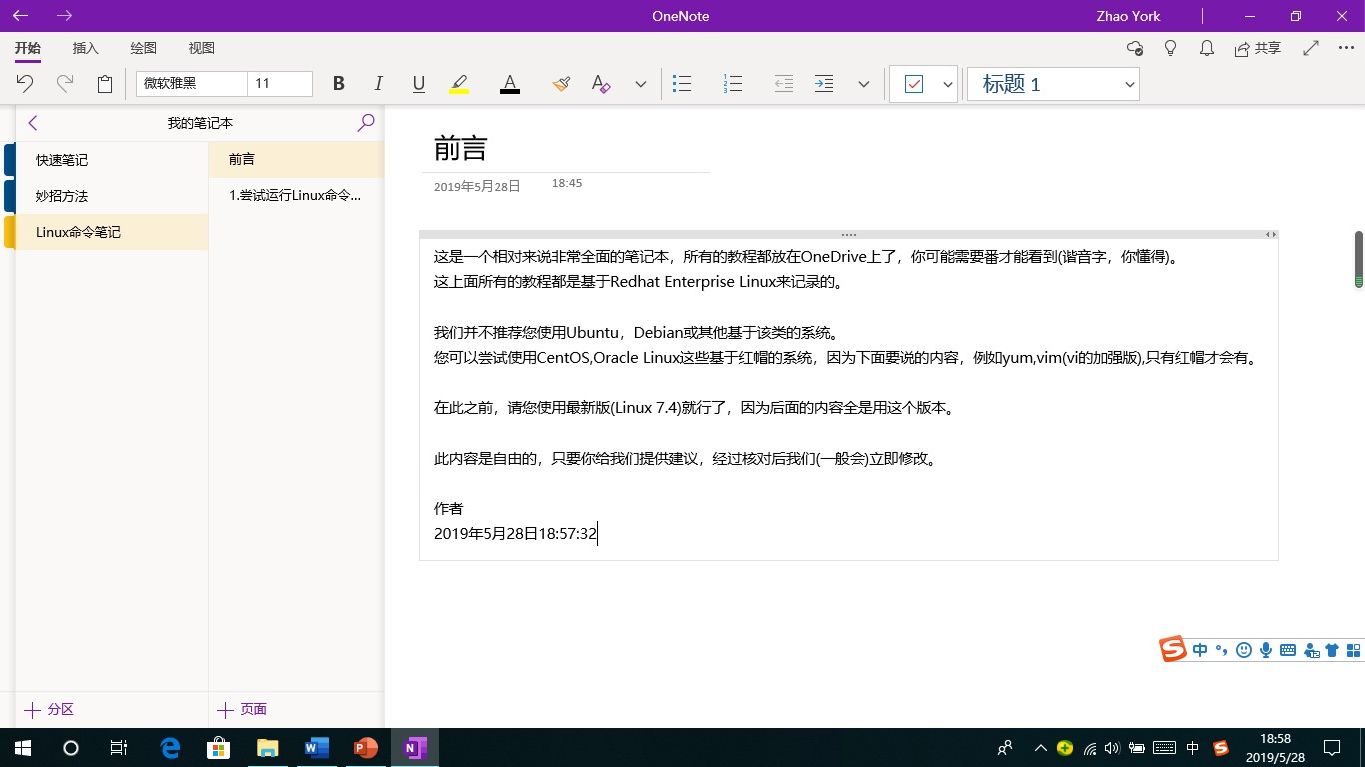Apply yellow text highlight color
Screen dimensions: 1365x767
[x=459, y=84]
